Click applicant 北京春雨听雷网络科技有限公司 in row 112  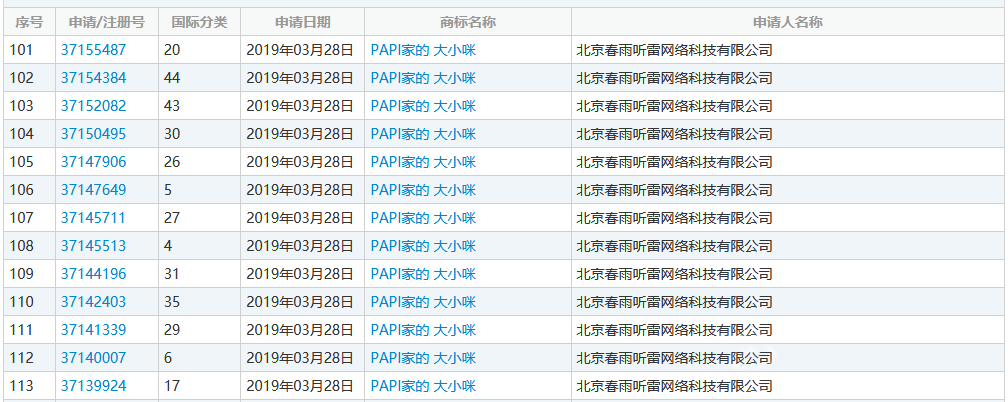click(x=674, y=358)
